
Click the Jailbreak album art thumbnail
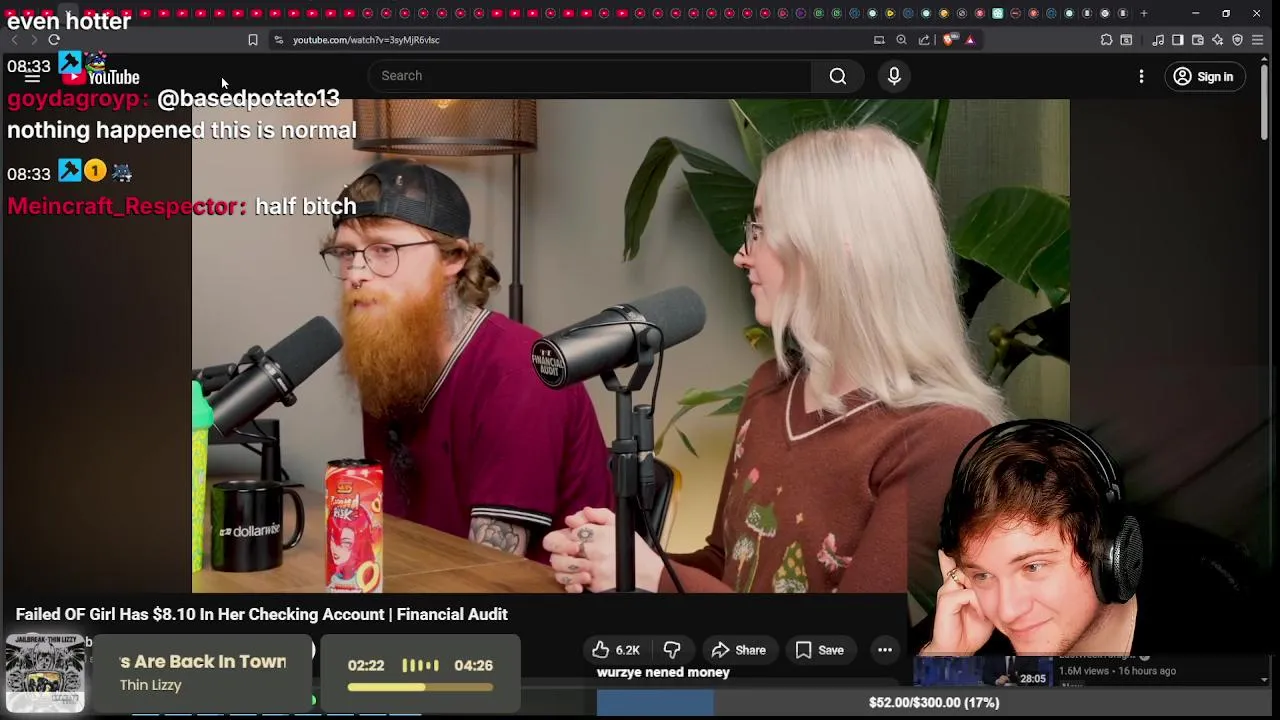[x=45, y=672]
